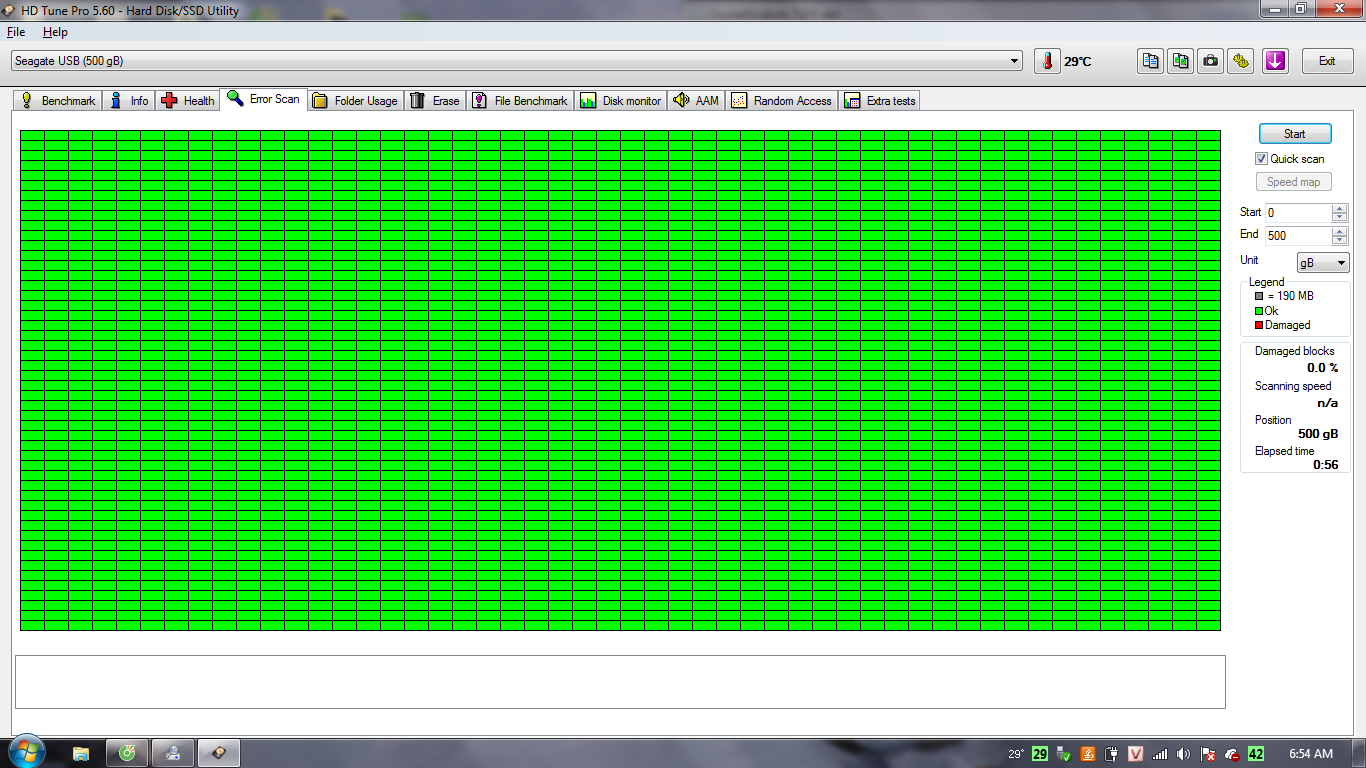Screen dimensions: 1366x768
Task: Click the green Ok legend swatch
Action: 1259,311
